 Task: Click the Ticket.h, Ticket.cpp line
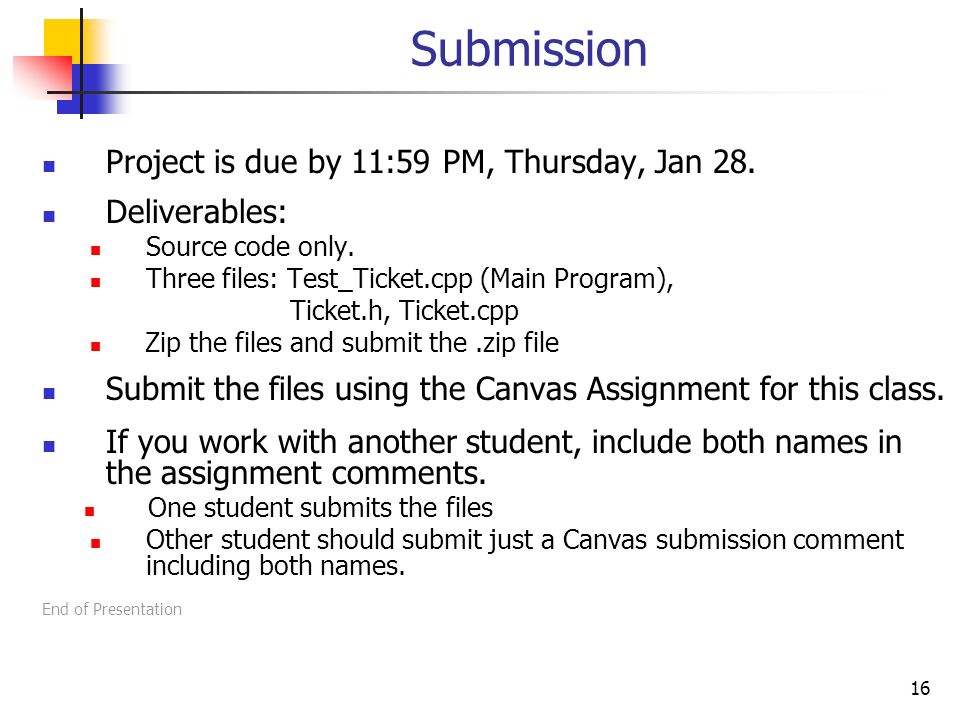coord(404,311)
